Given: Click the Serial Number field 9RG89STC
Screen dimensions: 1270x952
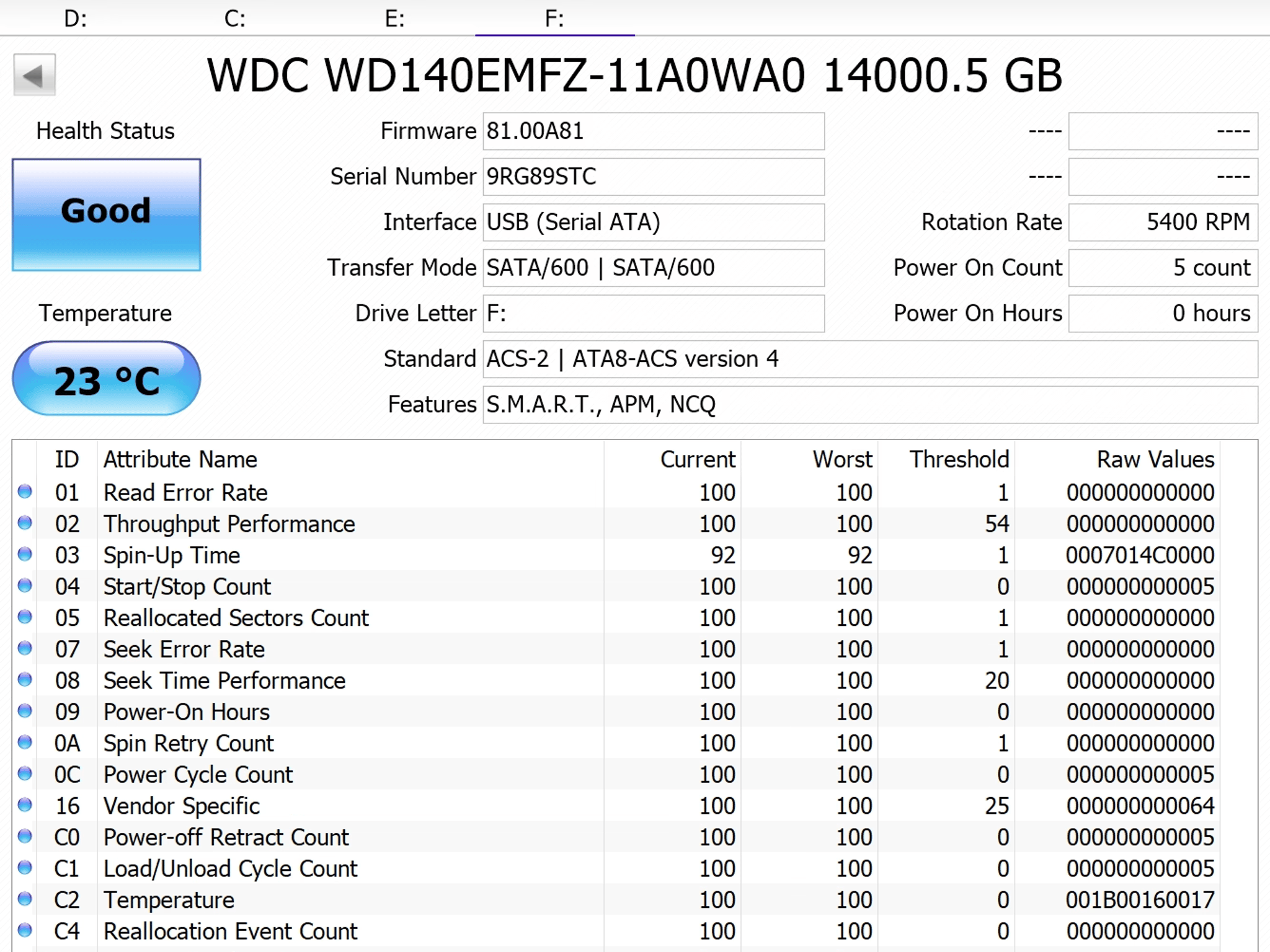Looking at the screenshot, I should pyautogui.click(x=654, y=177).
